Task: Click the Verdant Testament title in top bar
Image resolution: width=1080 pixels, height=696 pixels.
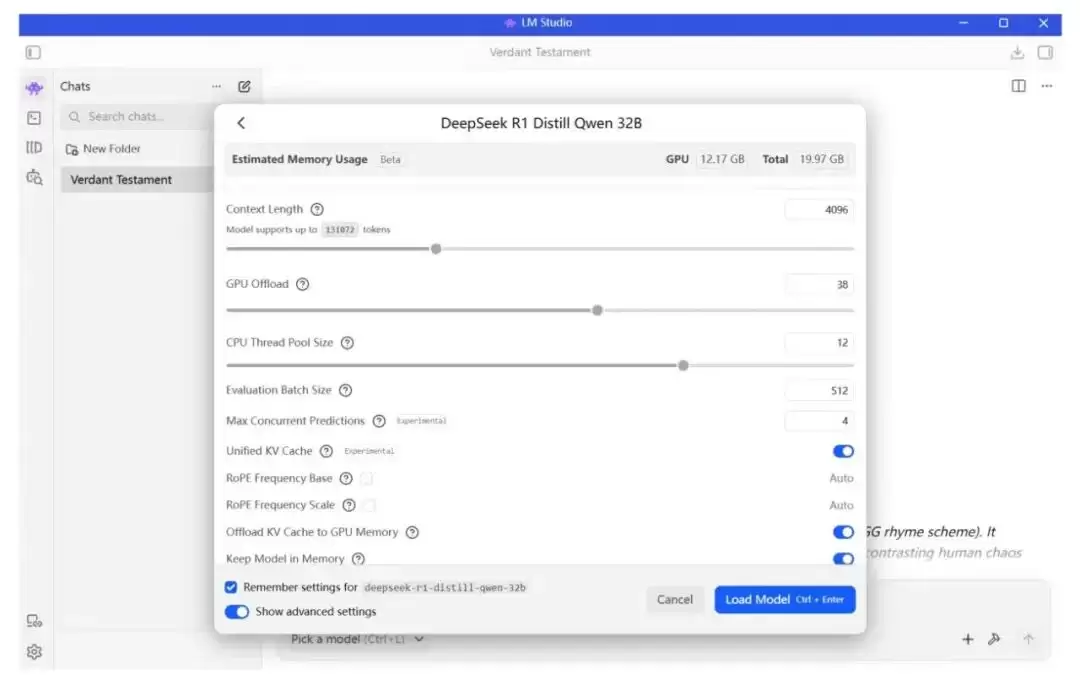Action: click(x=540, y=52)
